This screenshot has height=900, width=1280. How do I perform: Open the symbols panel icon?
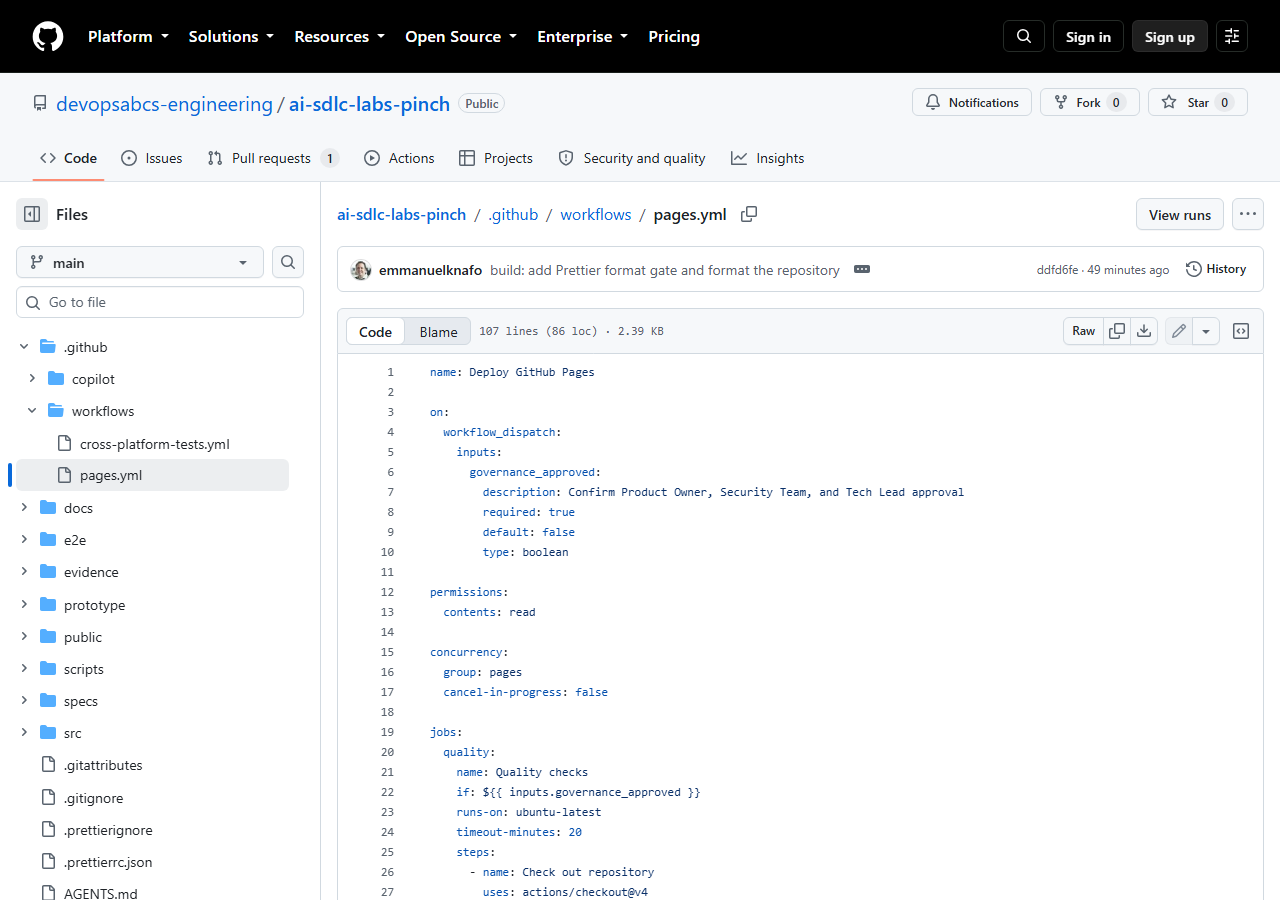(1241, 331)
